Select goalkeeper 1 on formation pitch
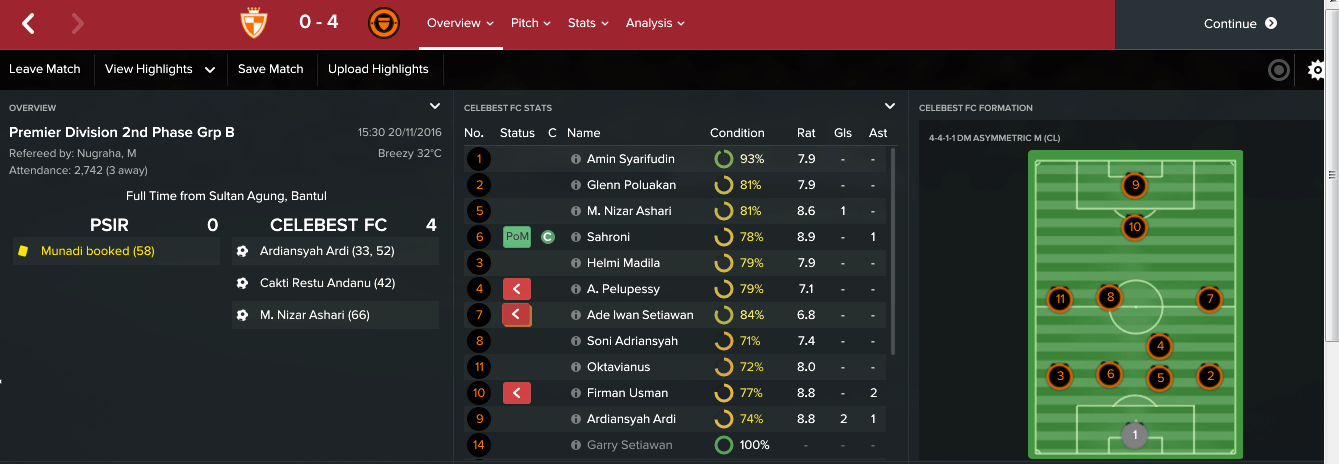Viewport: 1339px width, 464px height. [x=1133, y=435]
